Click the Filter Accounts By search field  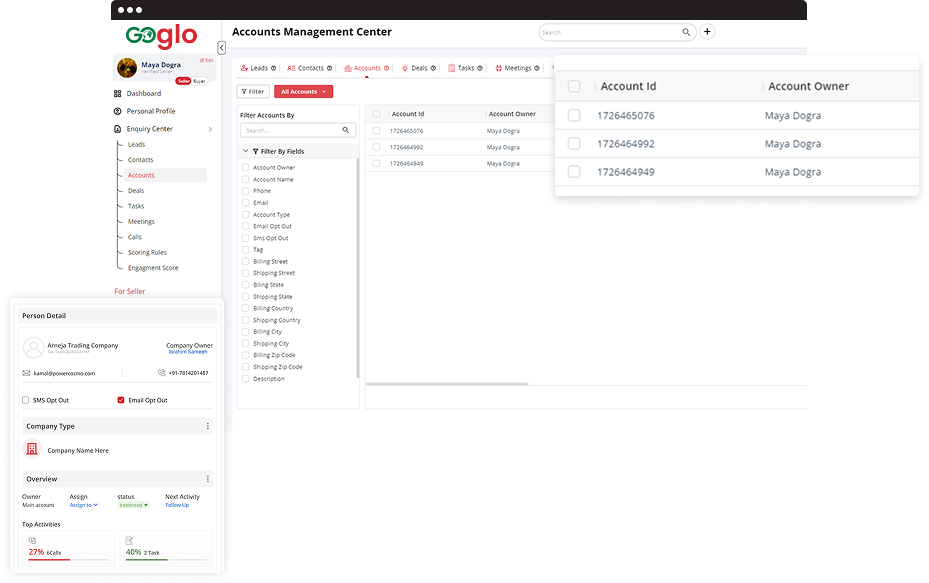[291, 130]
